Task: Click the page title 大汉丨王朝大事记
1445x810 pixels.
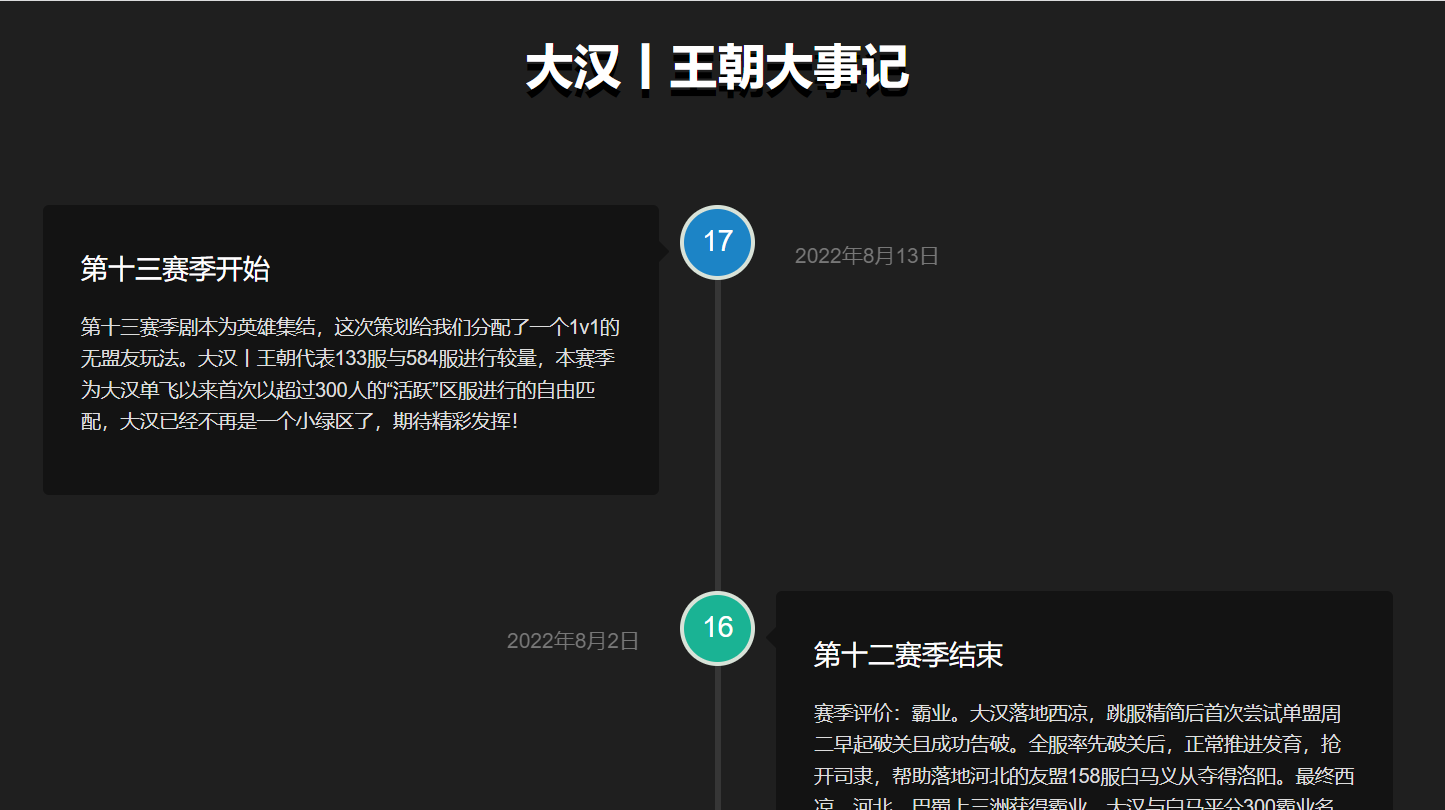Action: 717,68
